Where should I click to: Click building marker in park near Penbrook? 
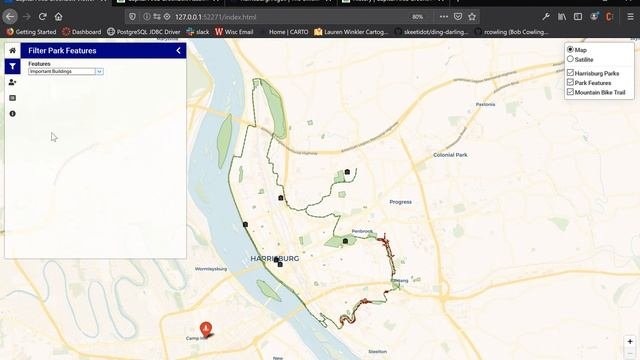coord(345,241)
